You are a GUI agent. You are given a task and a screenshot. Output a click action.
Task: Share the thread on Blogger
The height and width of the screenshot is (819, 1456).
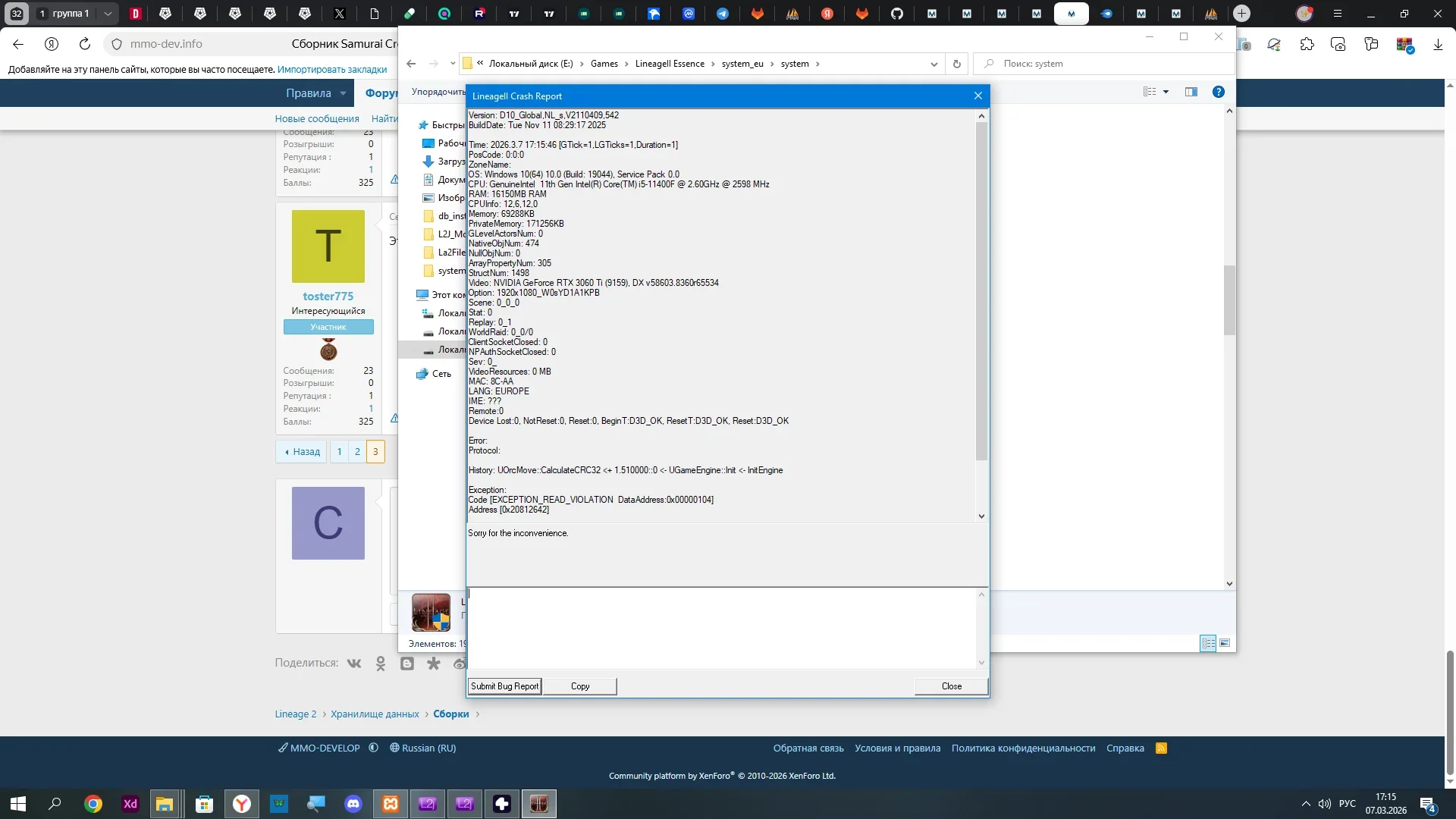[x=407, y=664]
